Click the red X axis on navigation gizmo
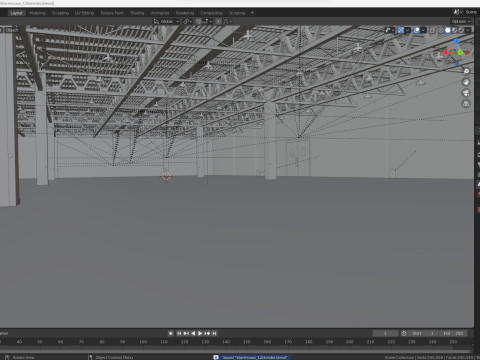 point(446,52)
